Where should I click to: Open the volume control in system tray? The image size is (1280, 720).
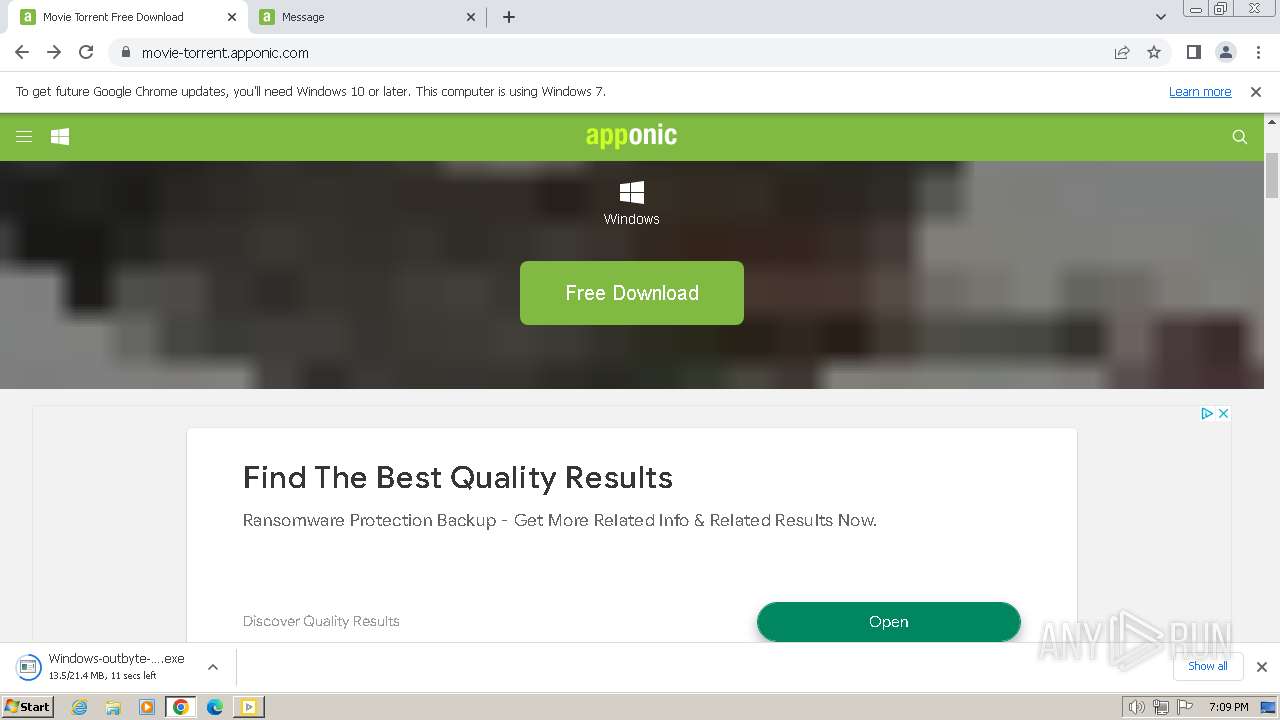(x=1137, y=707)
